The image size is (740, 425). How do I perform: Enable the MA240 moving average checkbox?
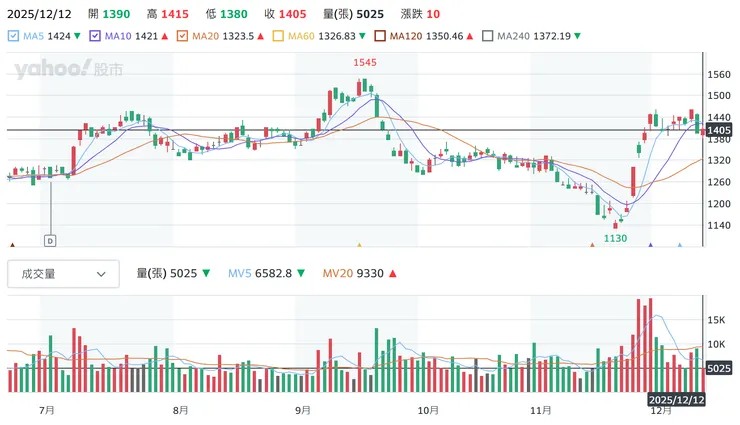point(488,36)
